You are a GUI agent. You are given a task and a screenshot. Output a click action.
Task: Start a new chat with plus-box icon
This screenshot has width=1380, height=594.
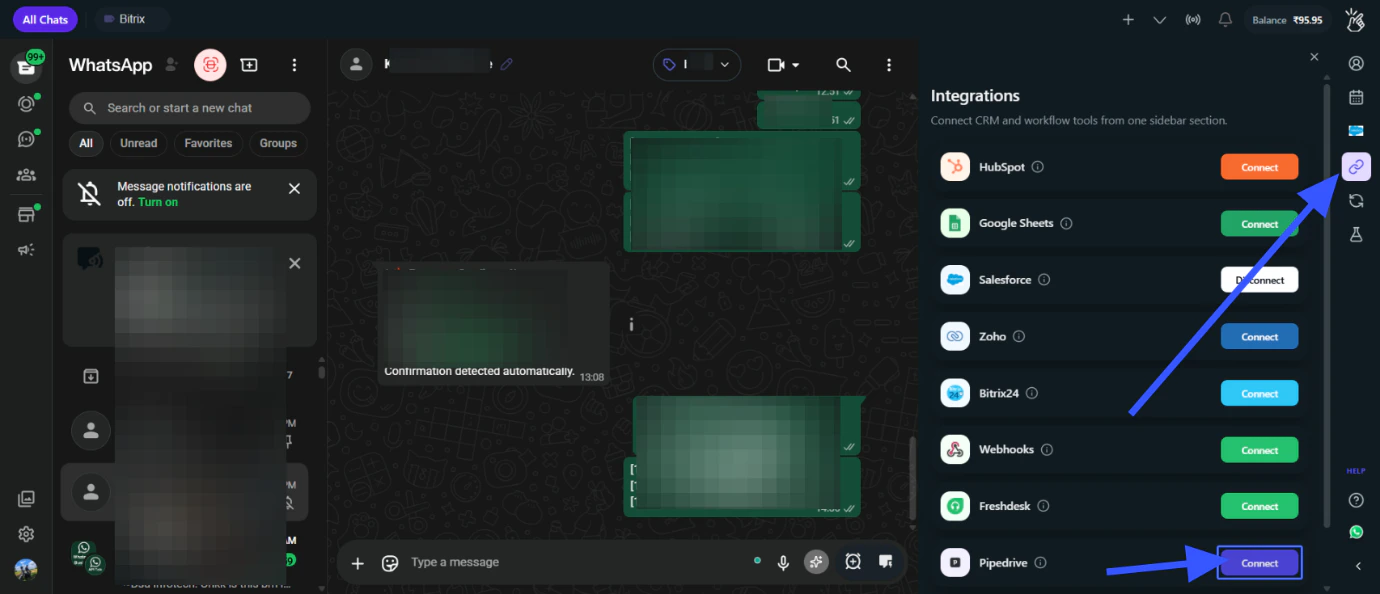tap(249, 65)
